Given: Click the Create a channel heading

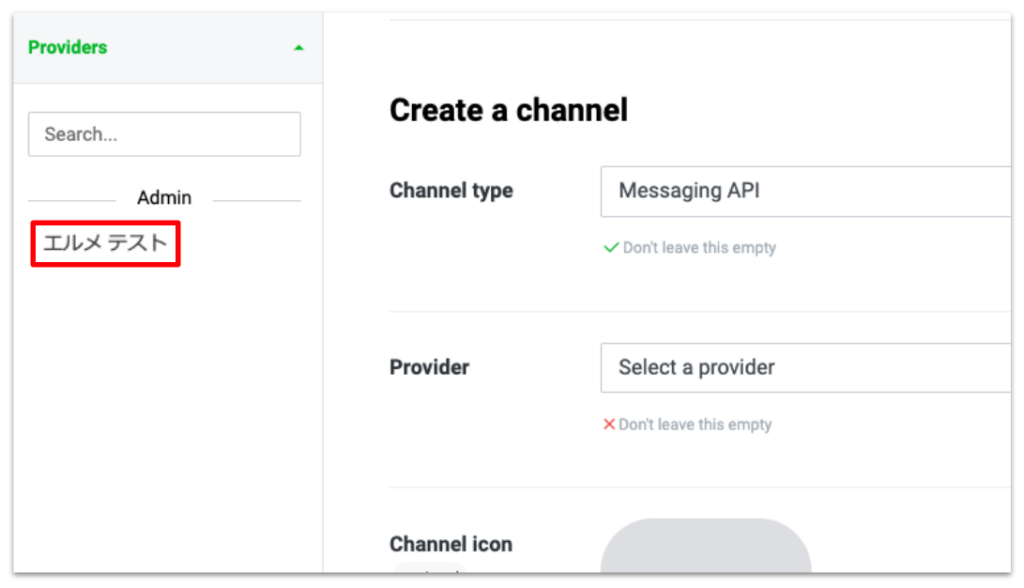Looking at the screenshot, I should (509, 110).
